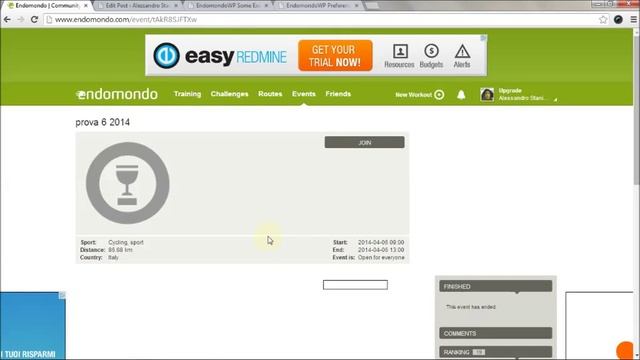Switch to EndomondoWP Preferences tab
Screen dimensions: 640x360
(x=317, y=6)
